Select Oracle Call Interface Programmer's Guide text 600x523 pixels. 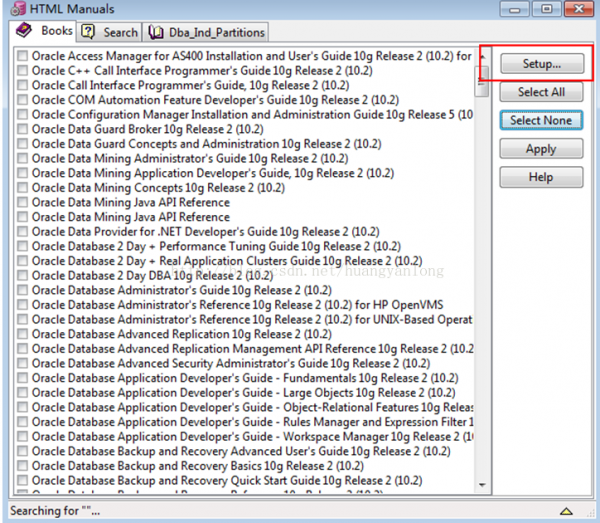[x=191, y=85]
